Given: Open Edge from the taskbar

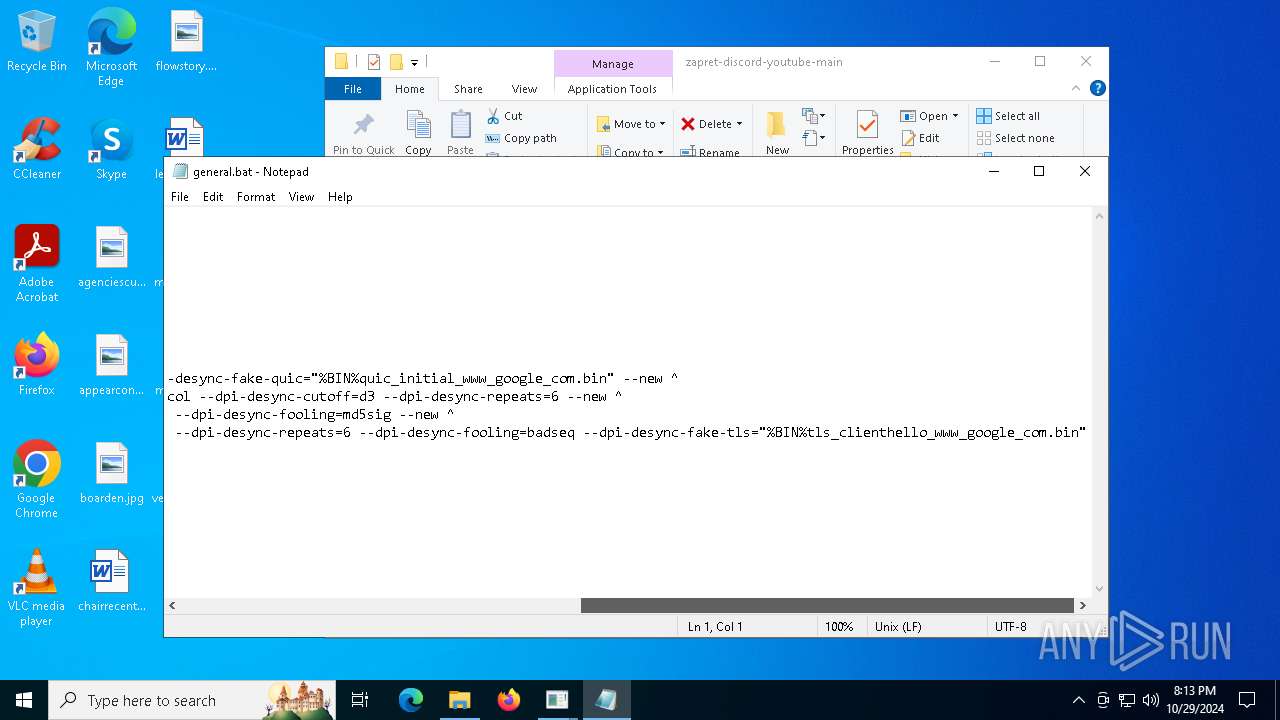Looking at the screenshot, I should (x=411, y=700).
